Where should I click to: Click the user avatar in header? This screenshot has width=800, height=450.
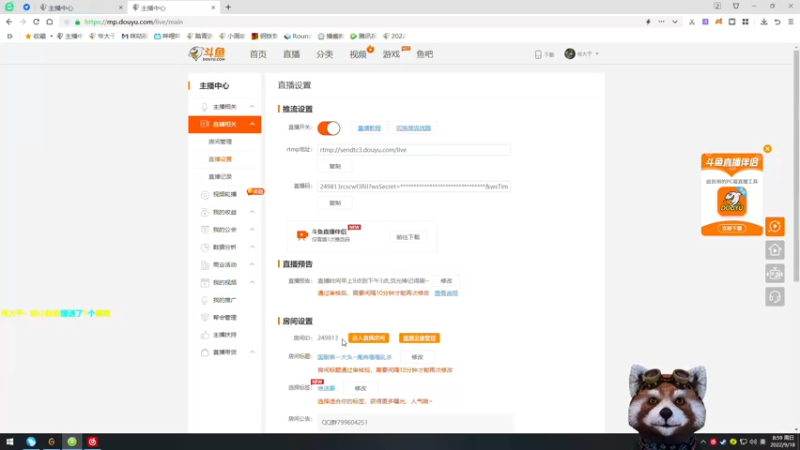pos(570,54)
